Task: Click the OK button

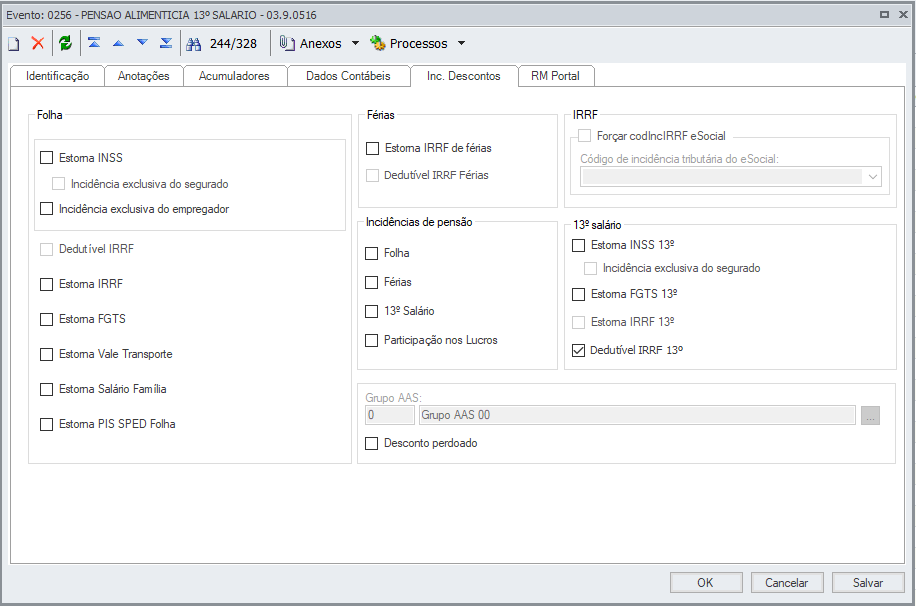Action: [x=706, y=583]
